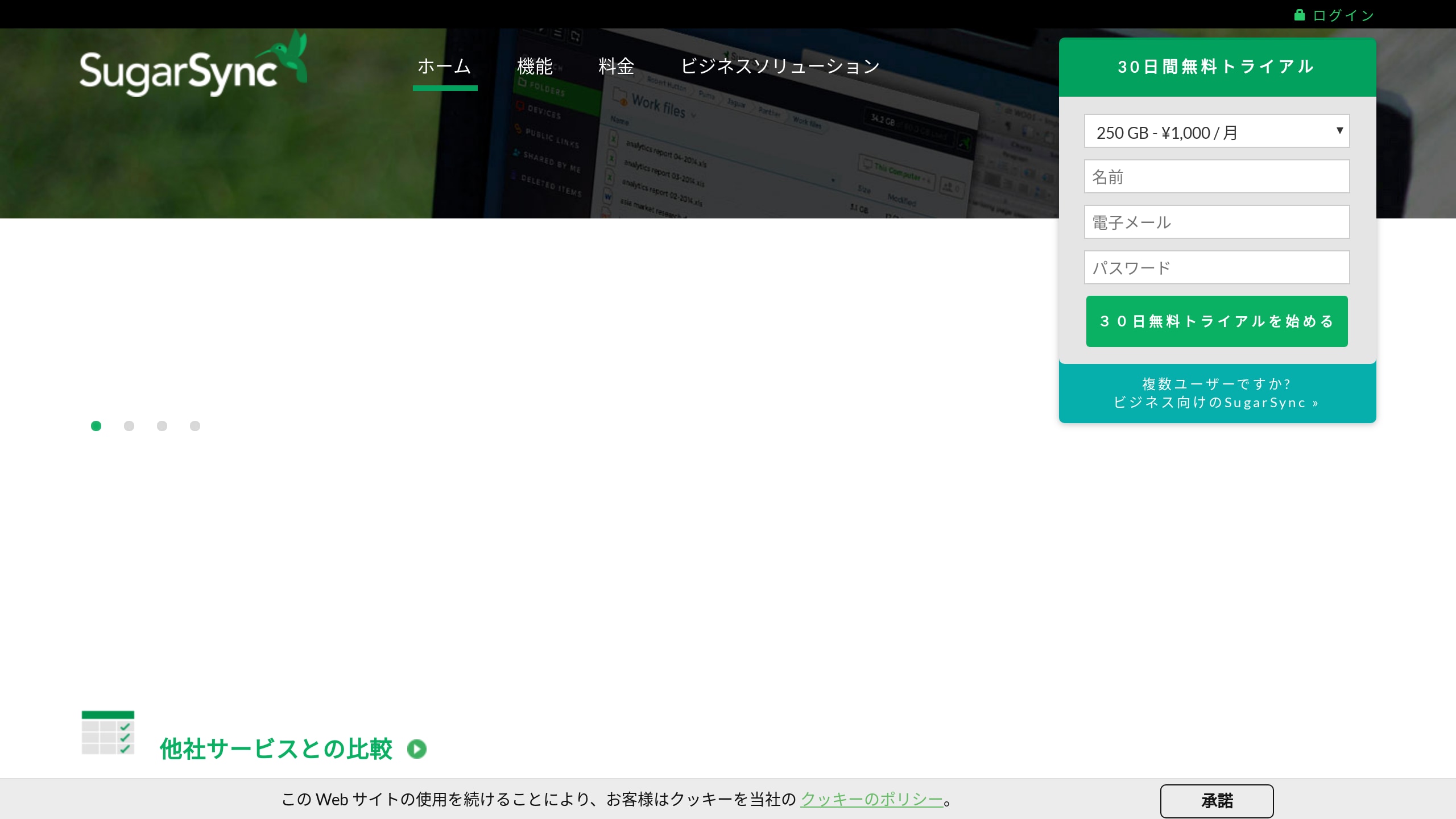Open the 料金 pricing menu item
Viewport: 1456px width, 819px height.
tap(616, 67)
